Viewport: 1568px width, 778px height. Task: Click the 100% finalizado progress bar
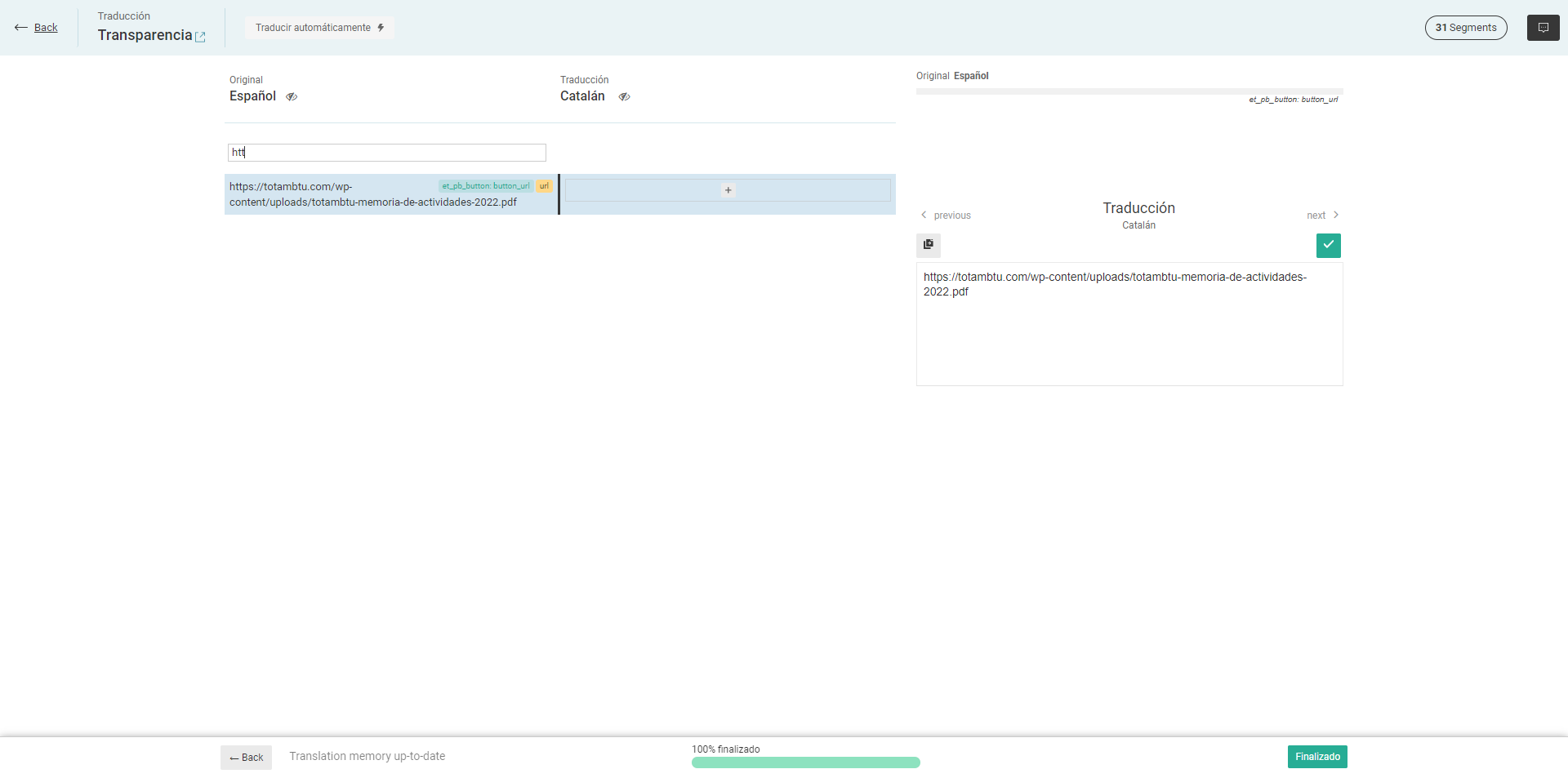tap(805, 762)
